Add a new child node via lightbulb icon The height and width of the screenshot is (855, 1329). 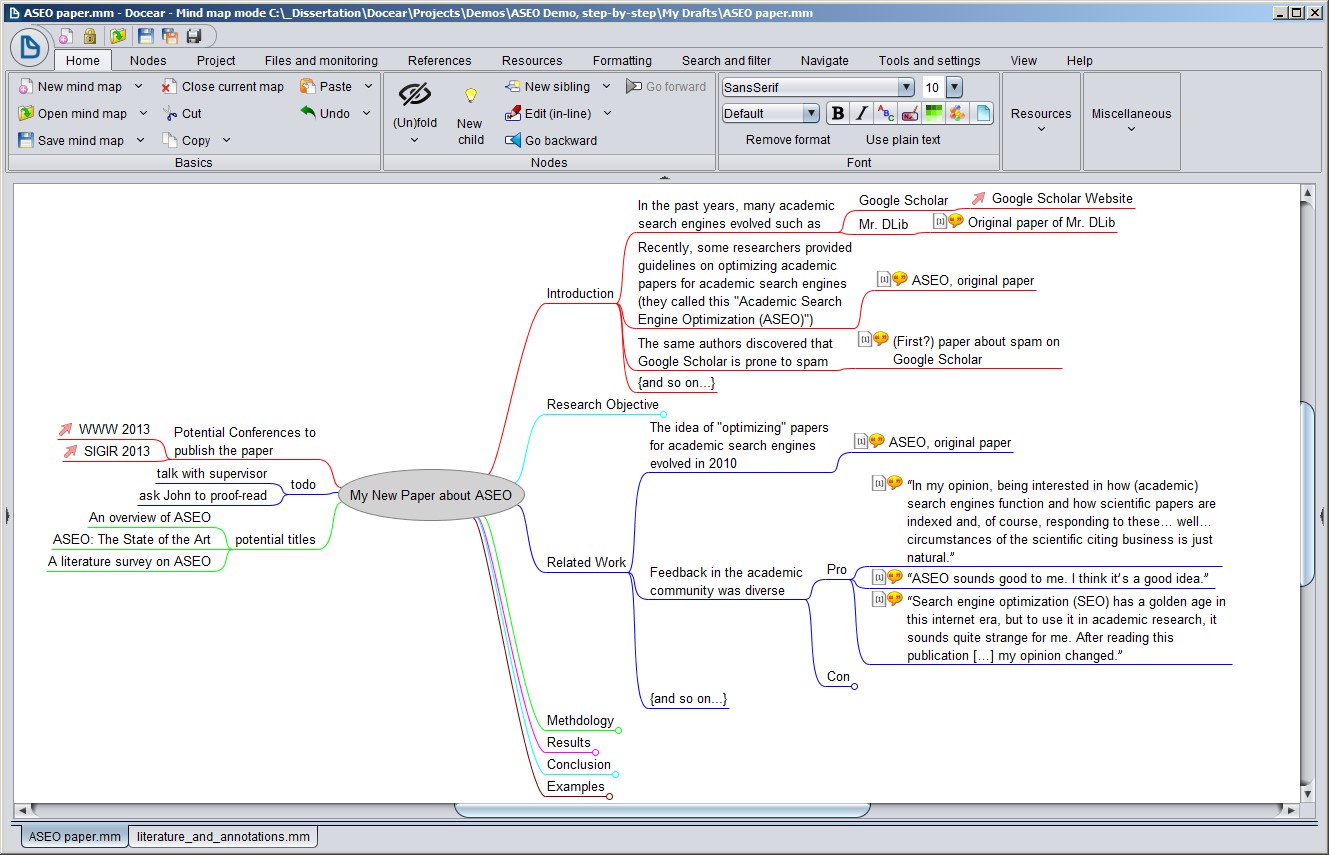(470, 96)
